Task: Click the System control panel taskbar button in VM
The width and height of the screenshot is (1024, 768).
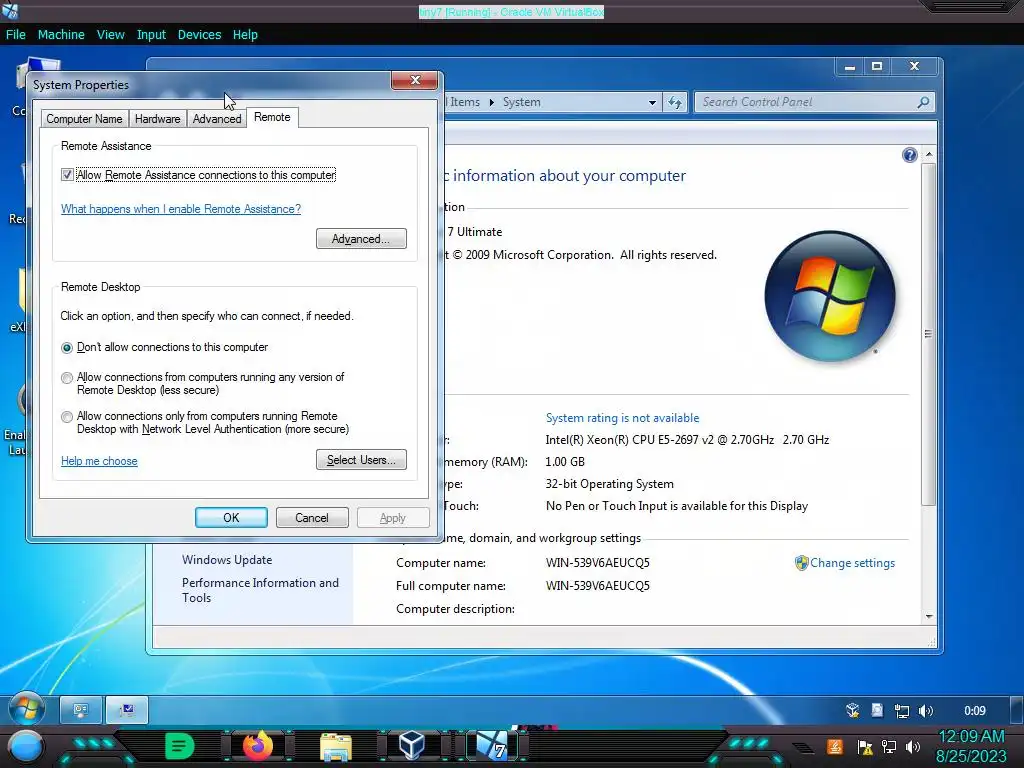Action: click(x=127, y=710)
